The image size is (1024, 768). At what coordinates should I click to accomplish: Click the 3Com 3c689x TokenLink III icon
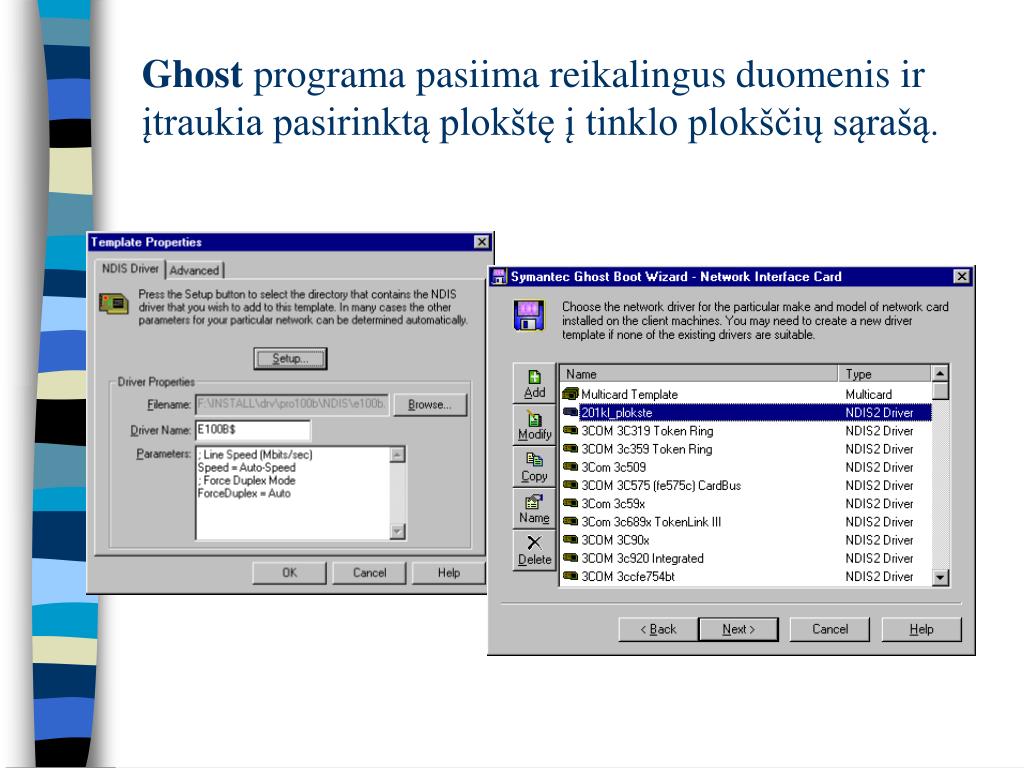(570, 522)
